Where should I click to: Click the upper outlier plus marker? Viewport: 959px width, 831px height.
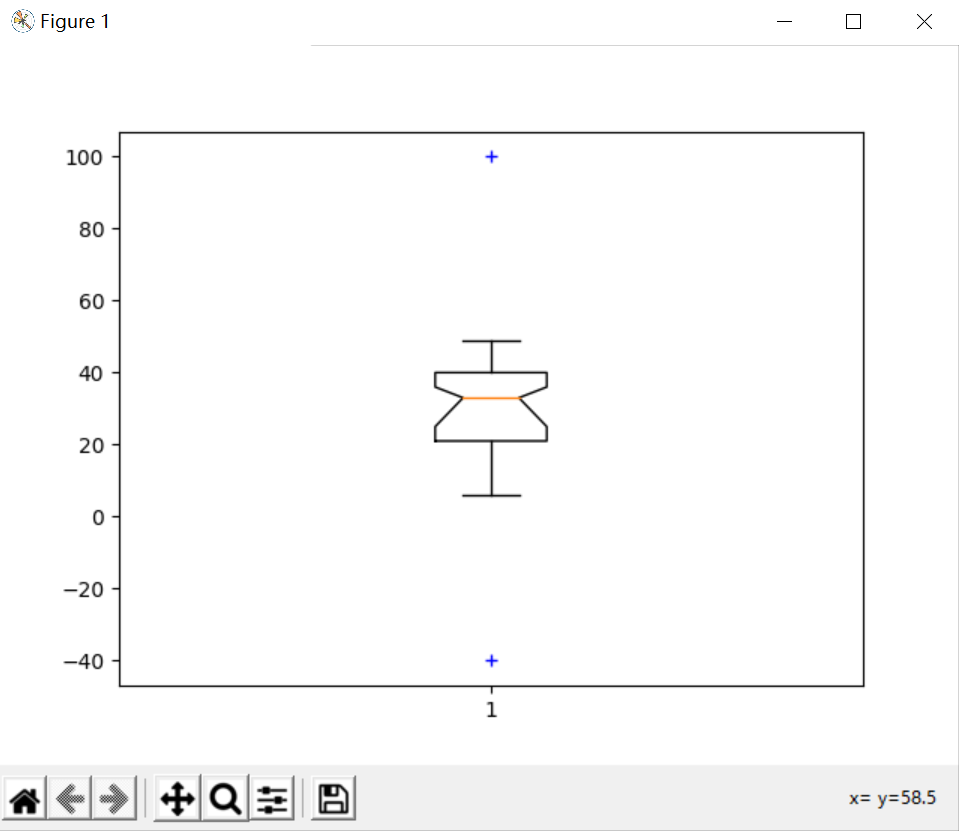coord(491,156)
